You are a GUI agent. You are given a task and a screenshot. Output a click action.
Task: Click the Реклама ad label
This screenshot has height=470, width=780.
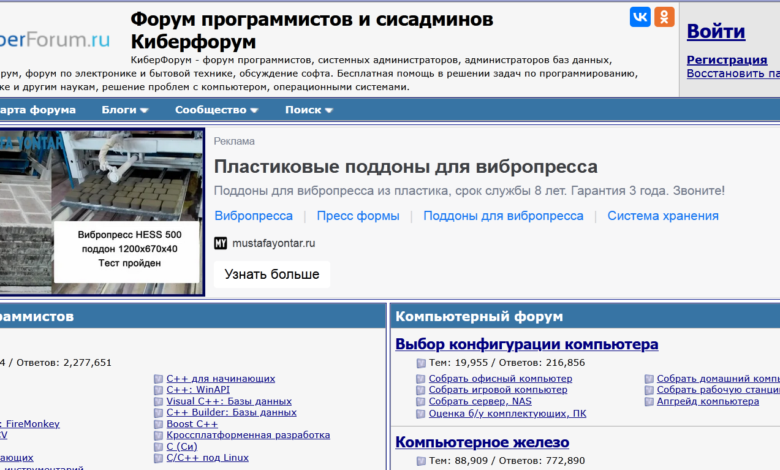[x=234, y=141]
